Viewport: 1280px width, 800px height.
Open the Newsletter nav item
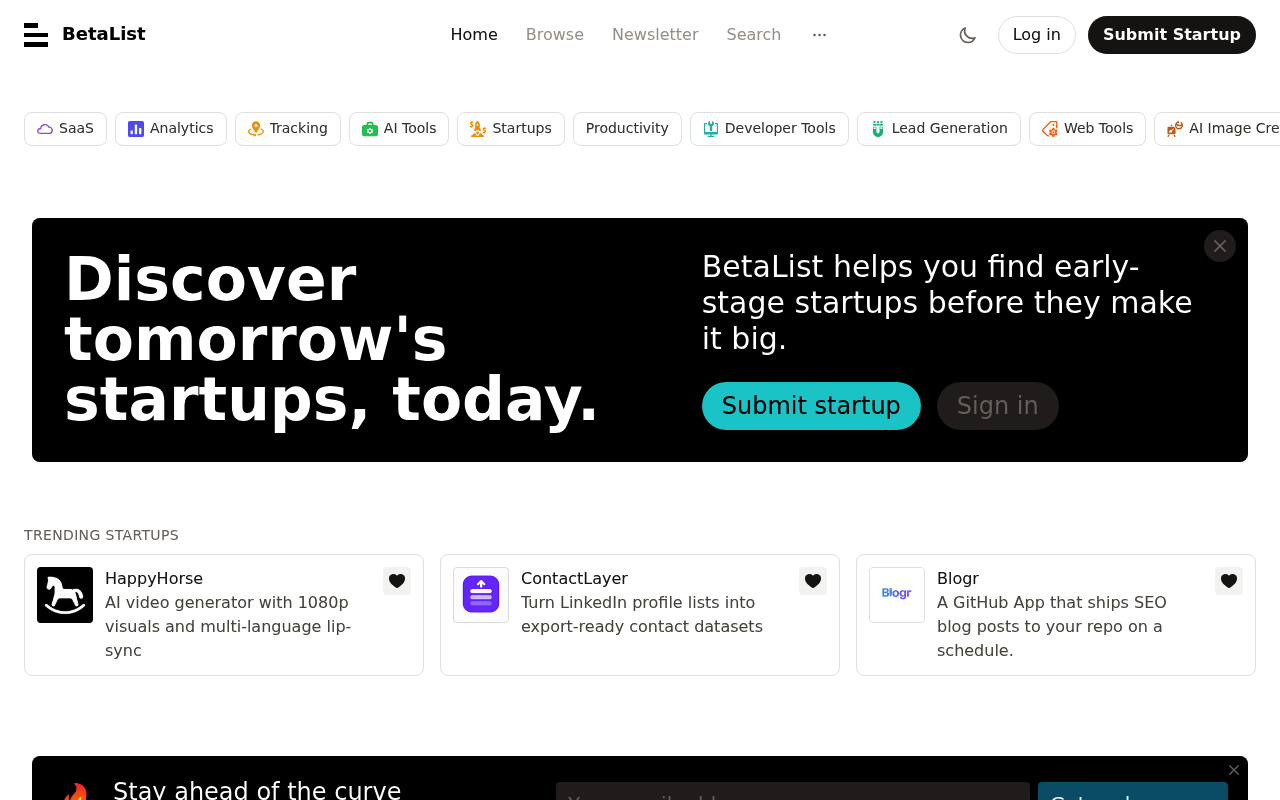coord(655,35)
